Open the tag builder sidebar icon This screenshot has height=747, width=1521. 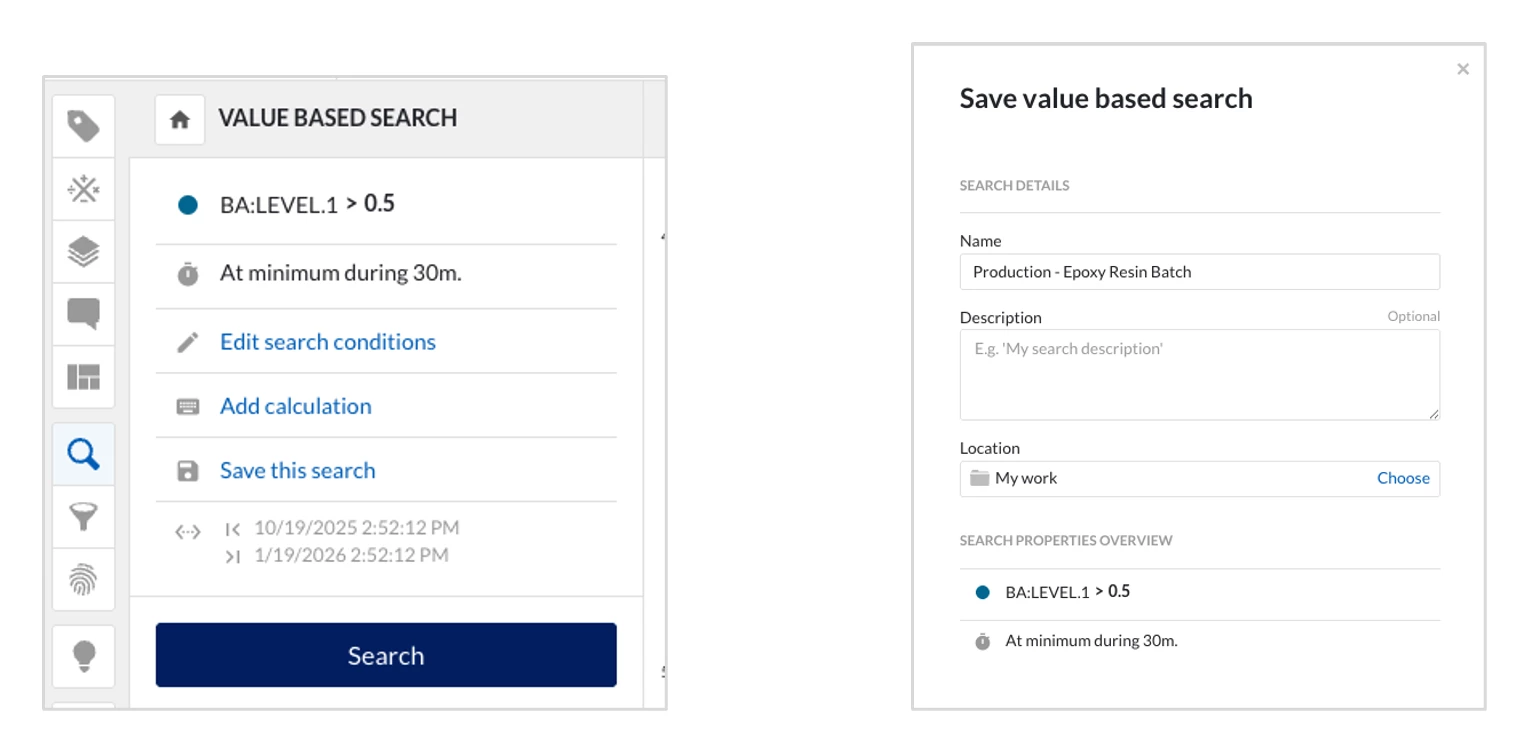pos(83,127)
